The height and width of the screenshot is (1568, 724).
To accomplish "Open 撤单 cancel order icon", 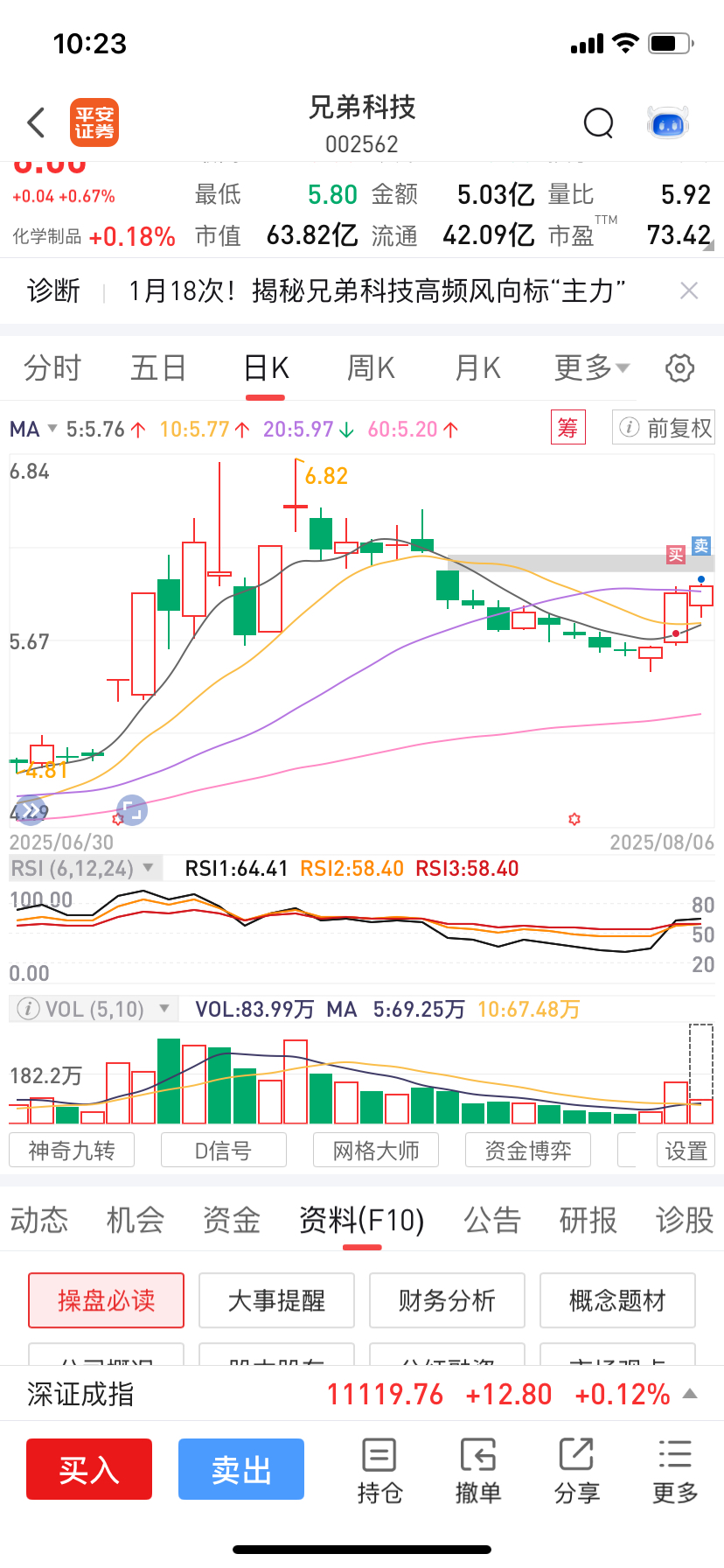I will tap(478, 1470).
